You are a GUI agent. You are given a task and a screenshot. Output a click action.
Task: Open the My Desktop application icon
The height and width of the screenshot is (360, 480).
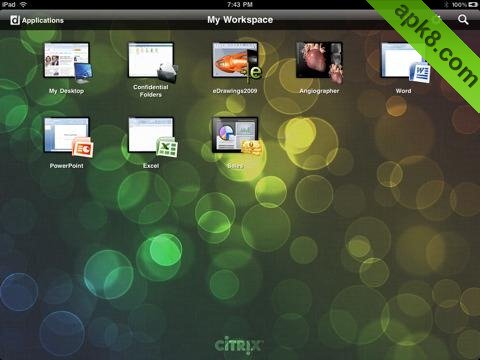pyautogui.click(x=68, y=62)
